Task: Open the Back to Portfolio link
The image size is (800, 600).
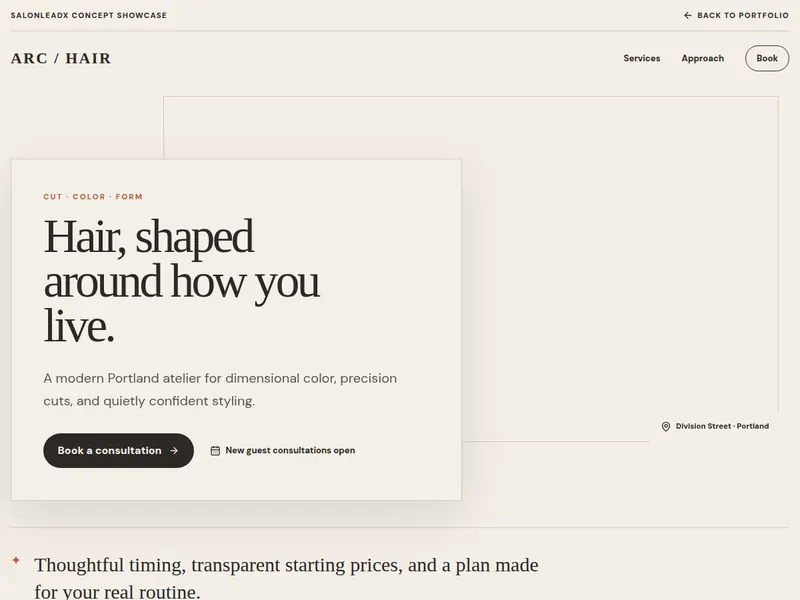Action: pyautogui.click(x=736, y=15)
